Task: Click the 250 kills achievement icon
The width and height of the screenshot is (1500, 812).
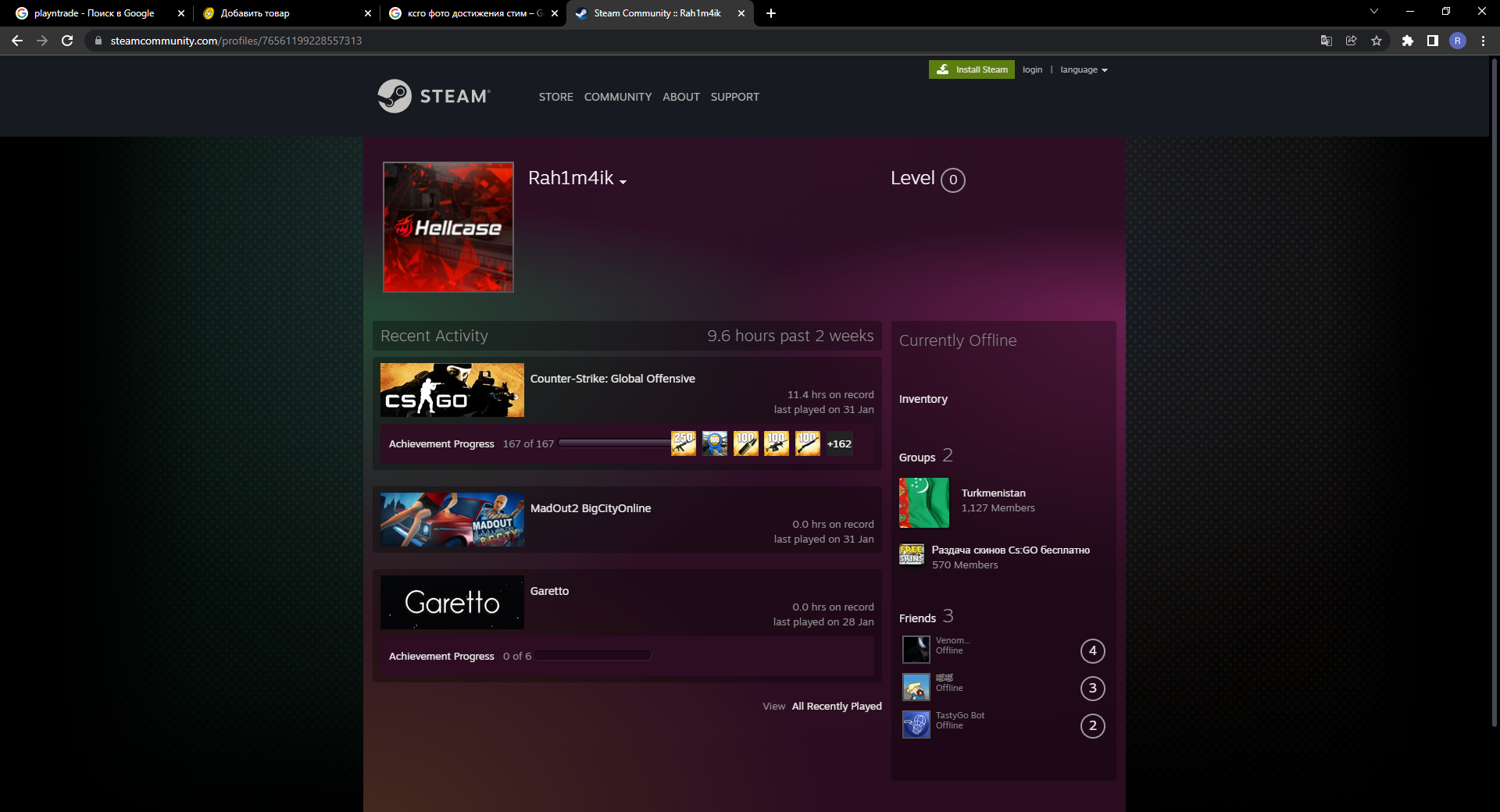Action: (x=684, y=443)
